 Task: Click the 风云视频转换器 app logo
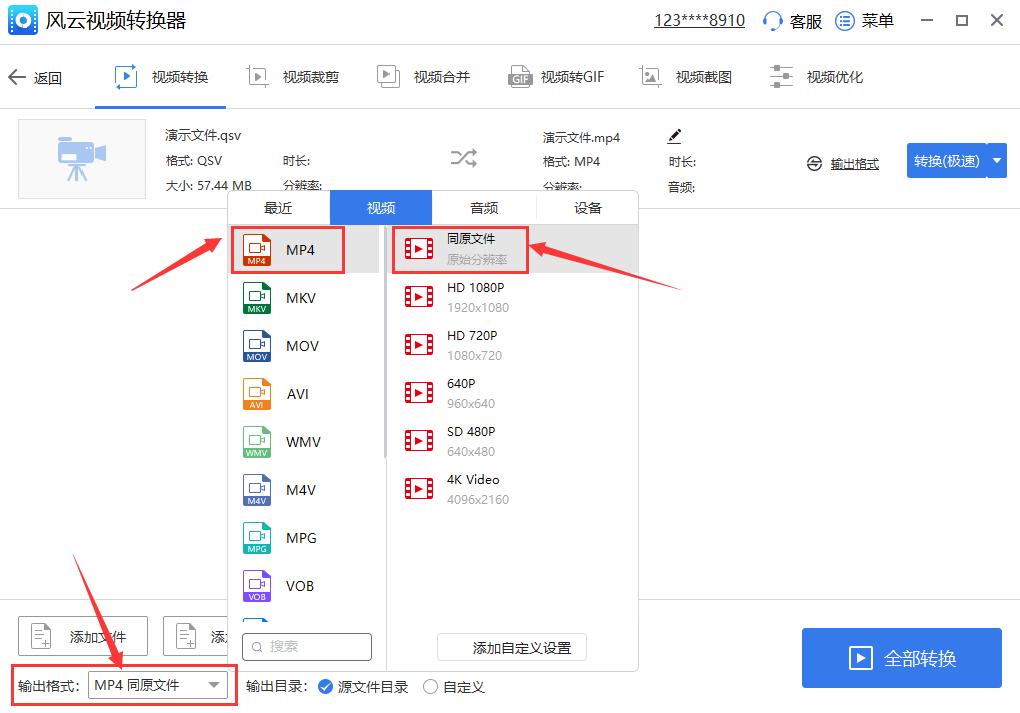click(23, 21)
